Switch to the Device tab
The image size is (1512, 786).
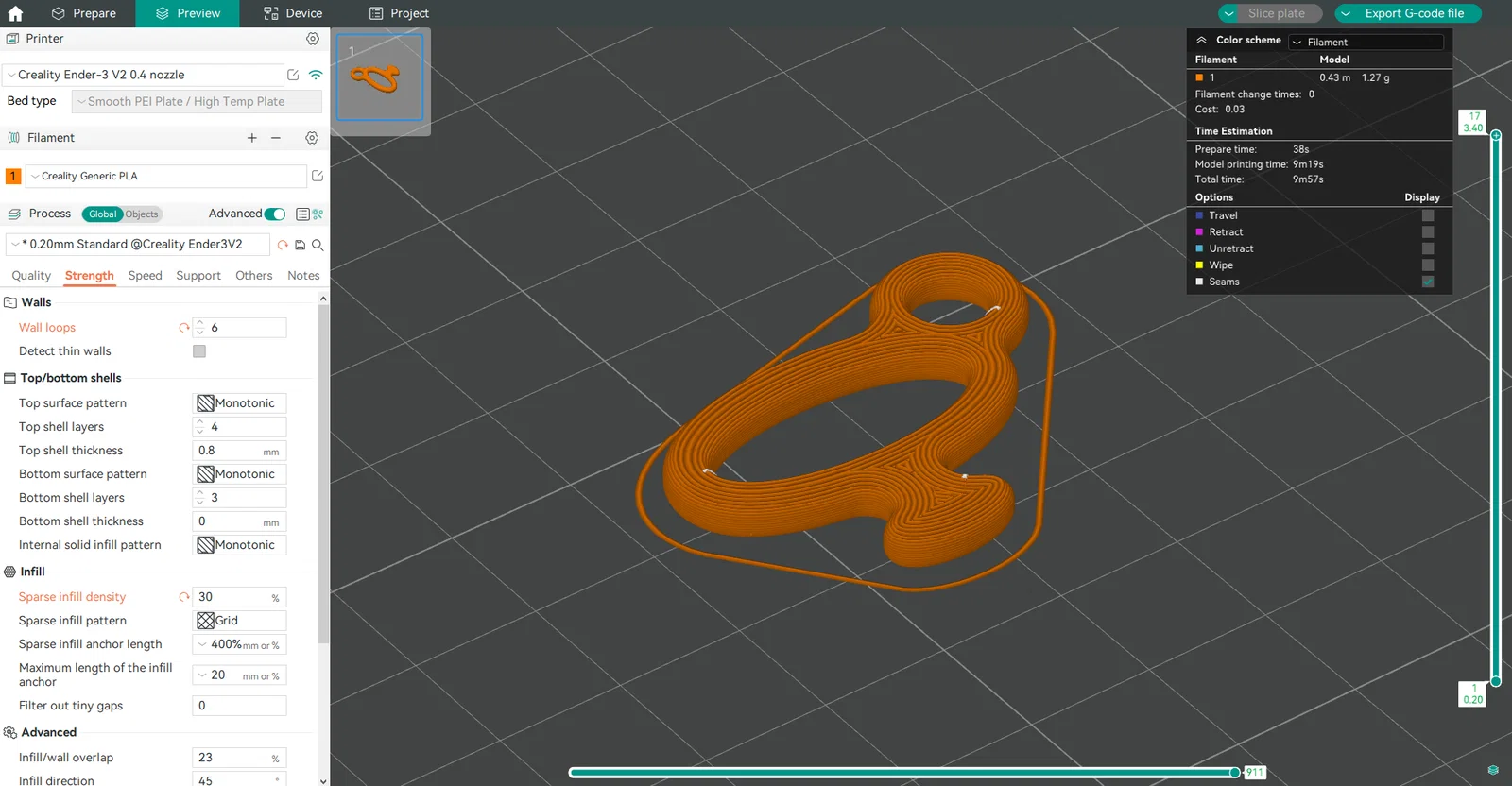point(293,13)
